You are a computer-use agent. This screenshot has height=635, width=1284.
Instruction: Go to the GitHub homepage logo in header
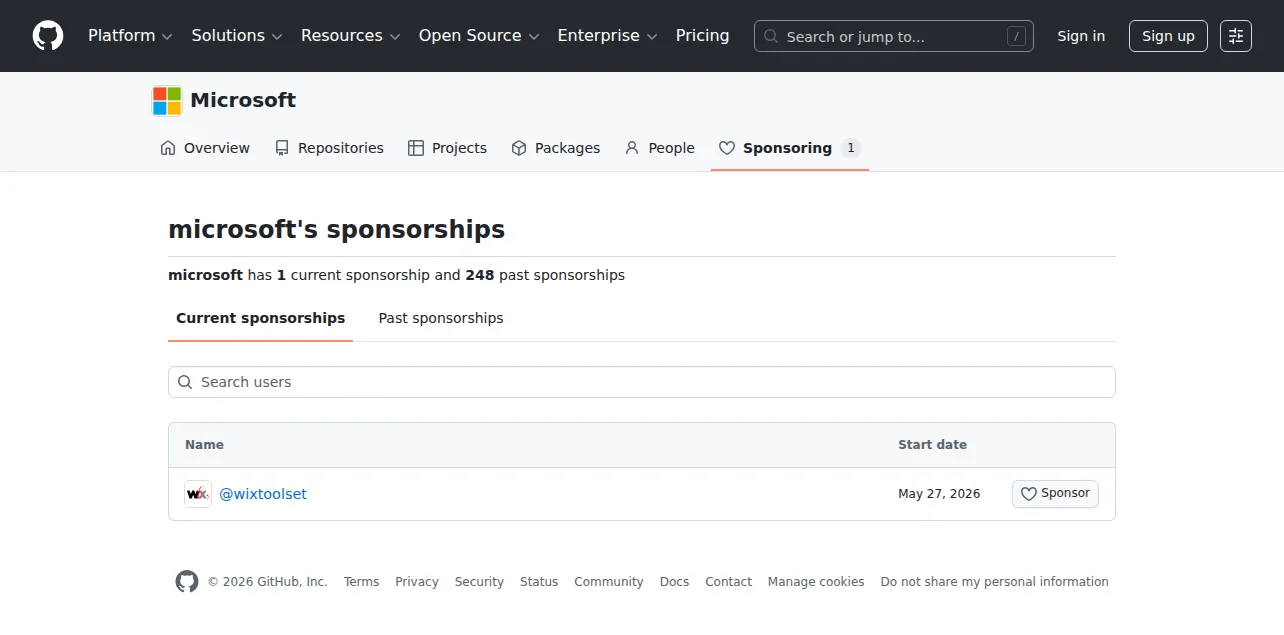48,36
